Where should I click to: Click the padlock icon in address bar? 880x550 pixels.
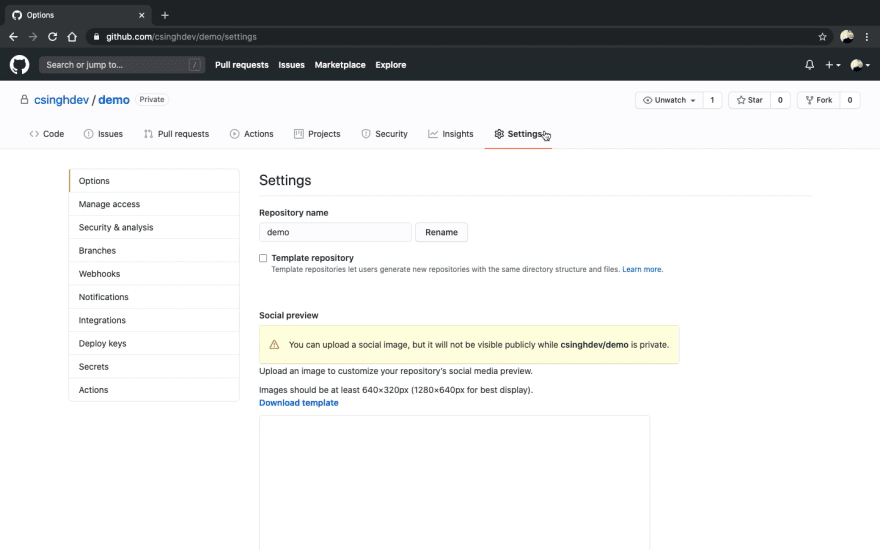[x=96, y=36]
